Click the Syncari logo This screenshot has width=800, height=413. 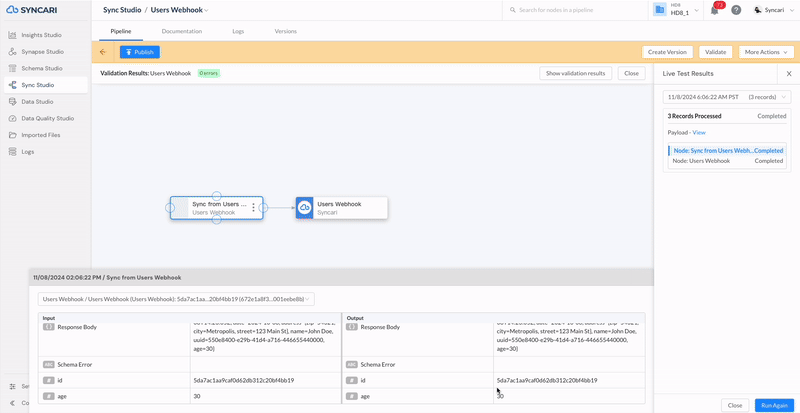click(x=34, y=10)
